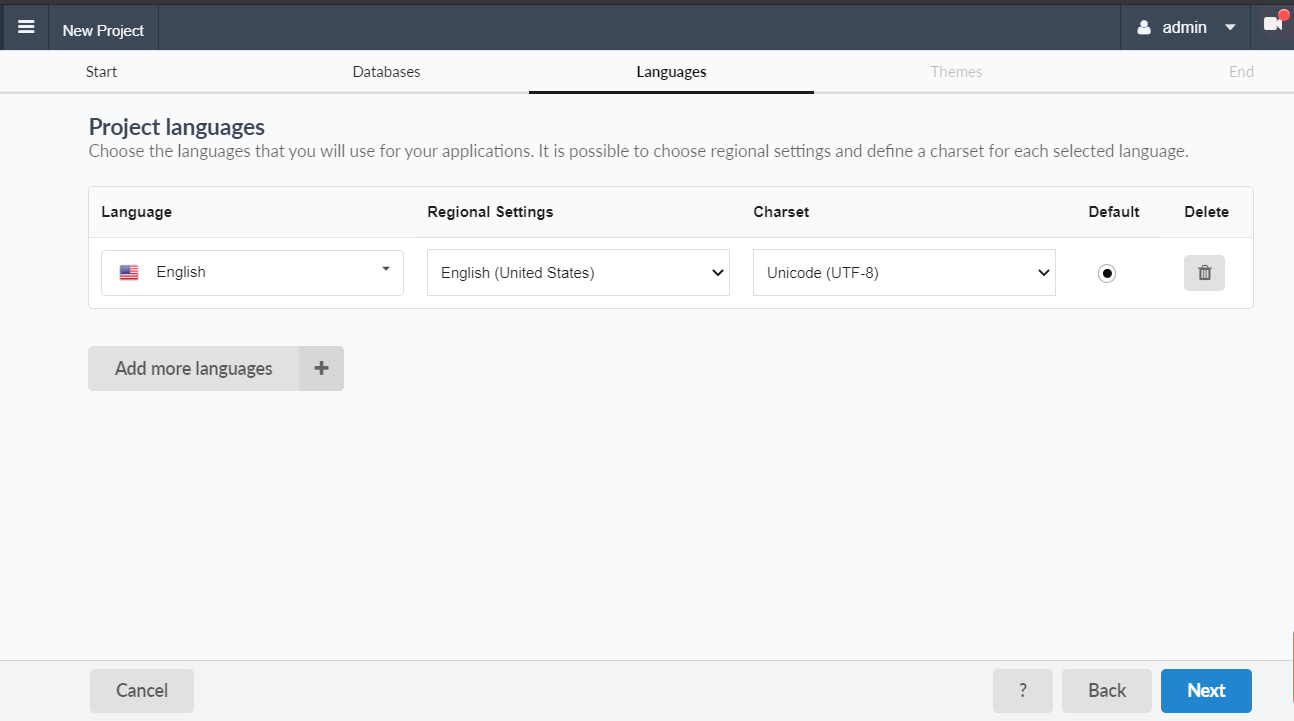This screenshot has width=1294, height=721.
Task: Click the Regional Settings column header
Action: [x=490, y=212]
